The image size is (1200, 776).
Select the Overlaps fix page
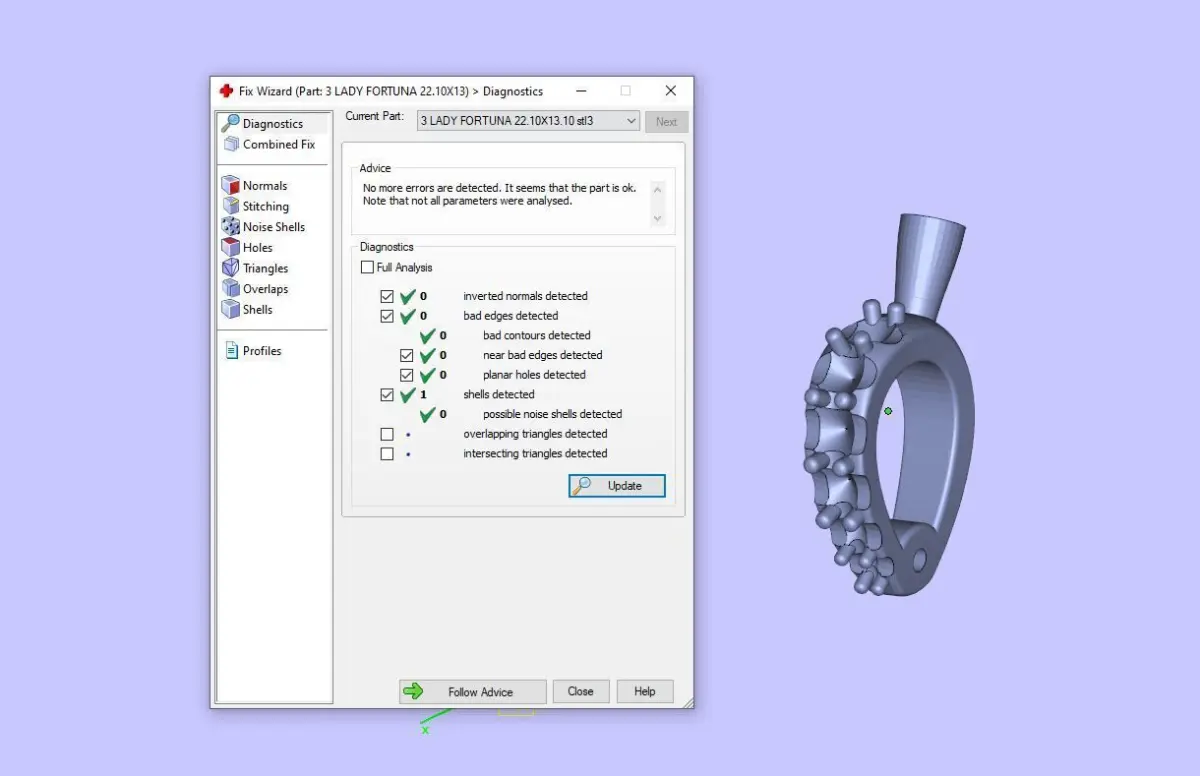pyautogui.click(x=256, y=289)
